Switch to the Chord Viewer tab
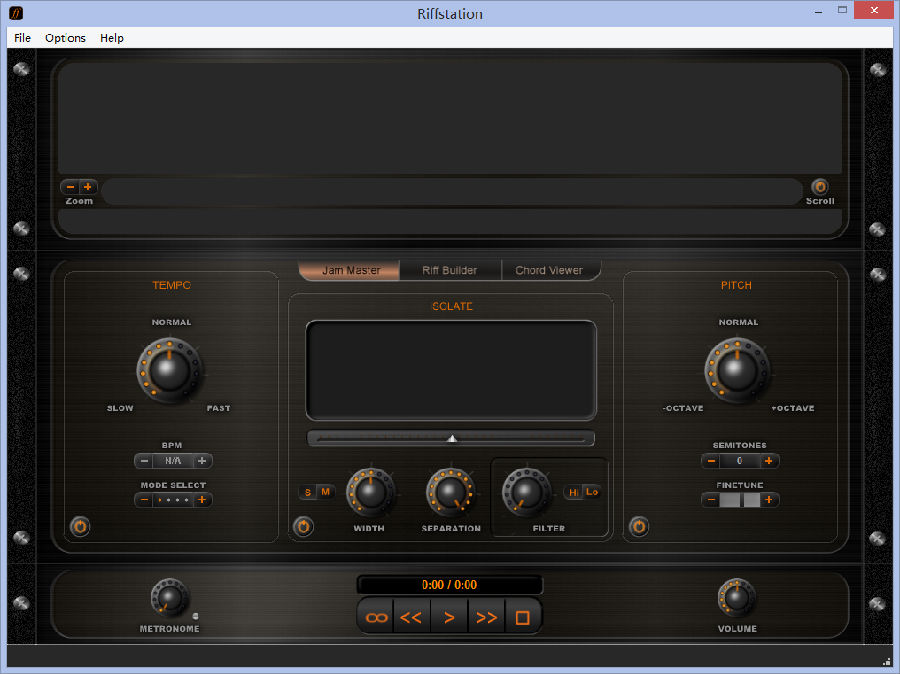This screenshot has height=674, width=900. (x=549, y=270)
